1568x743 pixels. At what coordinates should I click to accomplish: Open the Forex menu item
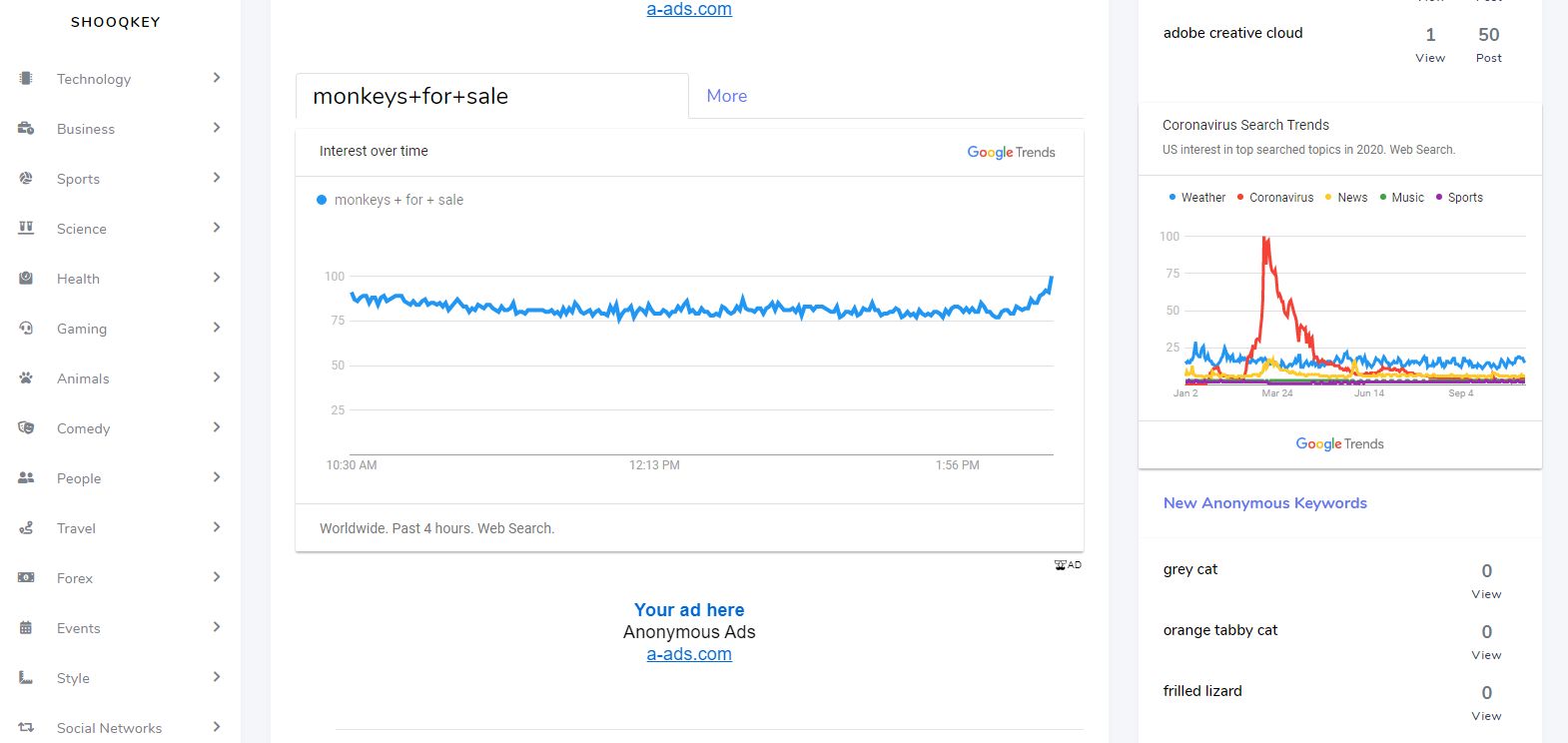[75, 578]
